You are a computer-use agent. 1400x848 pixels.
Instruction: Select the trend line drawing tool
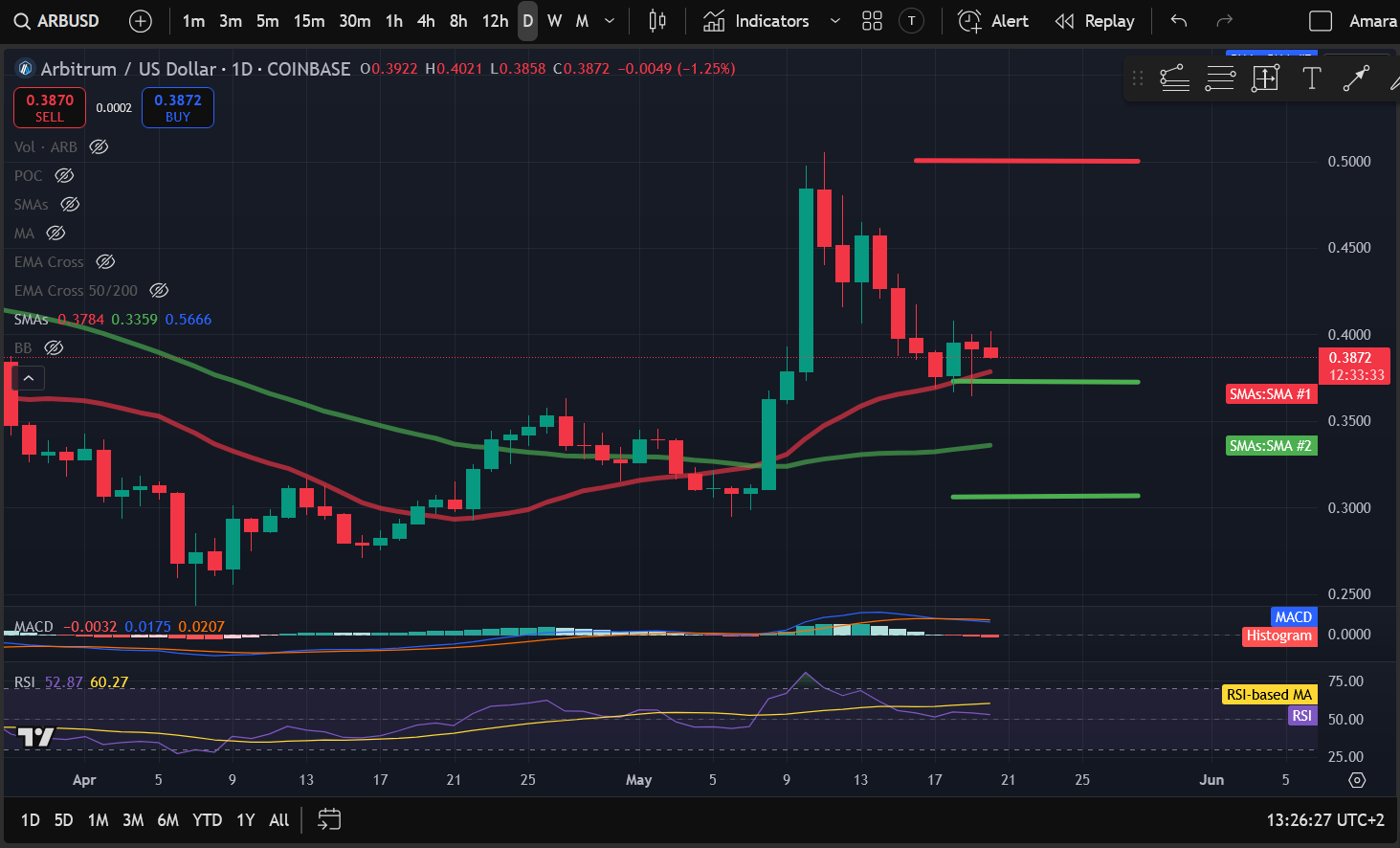pos(1356,78)
